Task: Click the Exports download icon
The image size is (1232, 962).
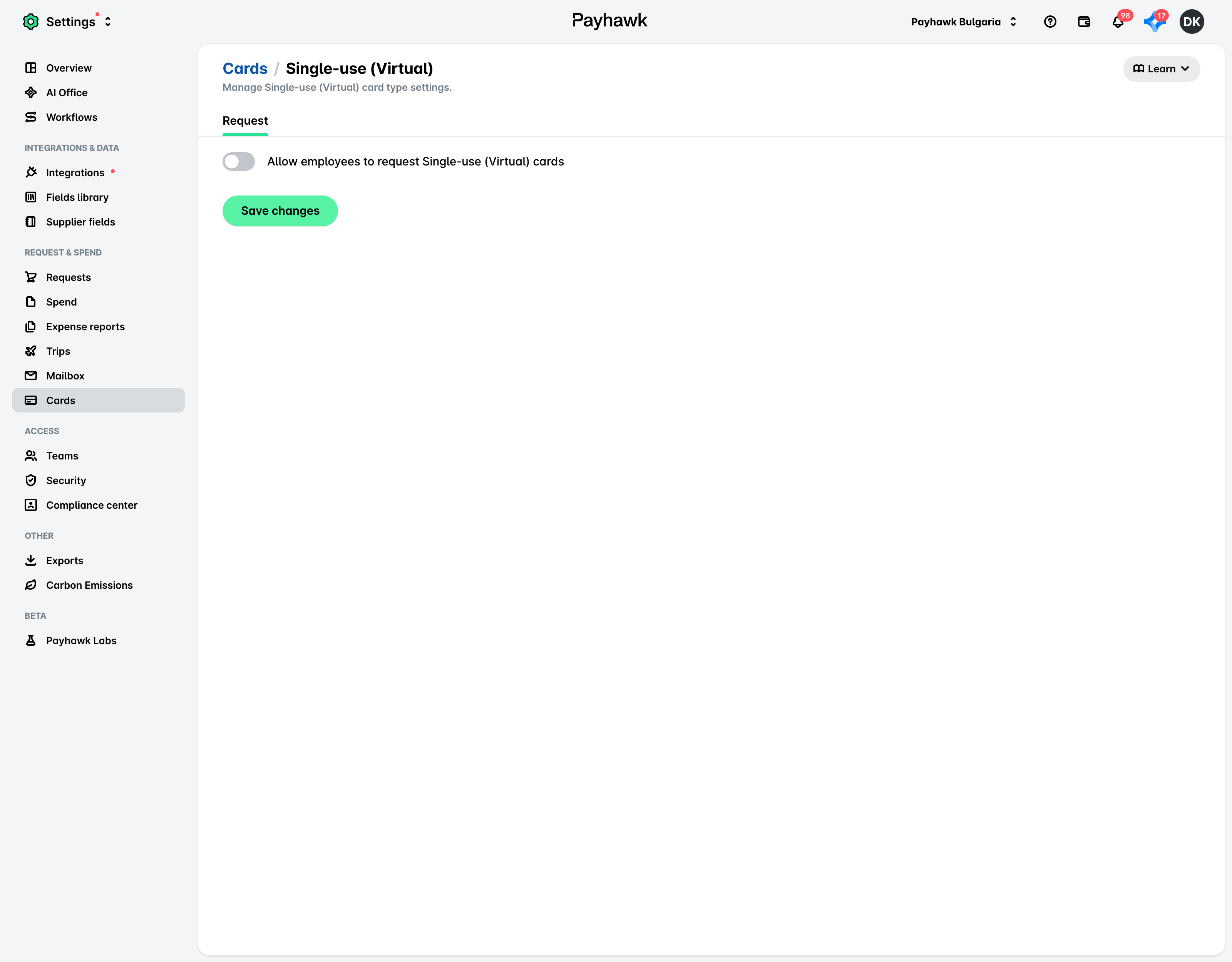Action: click(31, 560)
